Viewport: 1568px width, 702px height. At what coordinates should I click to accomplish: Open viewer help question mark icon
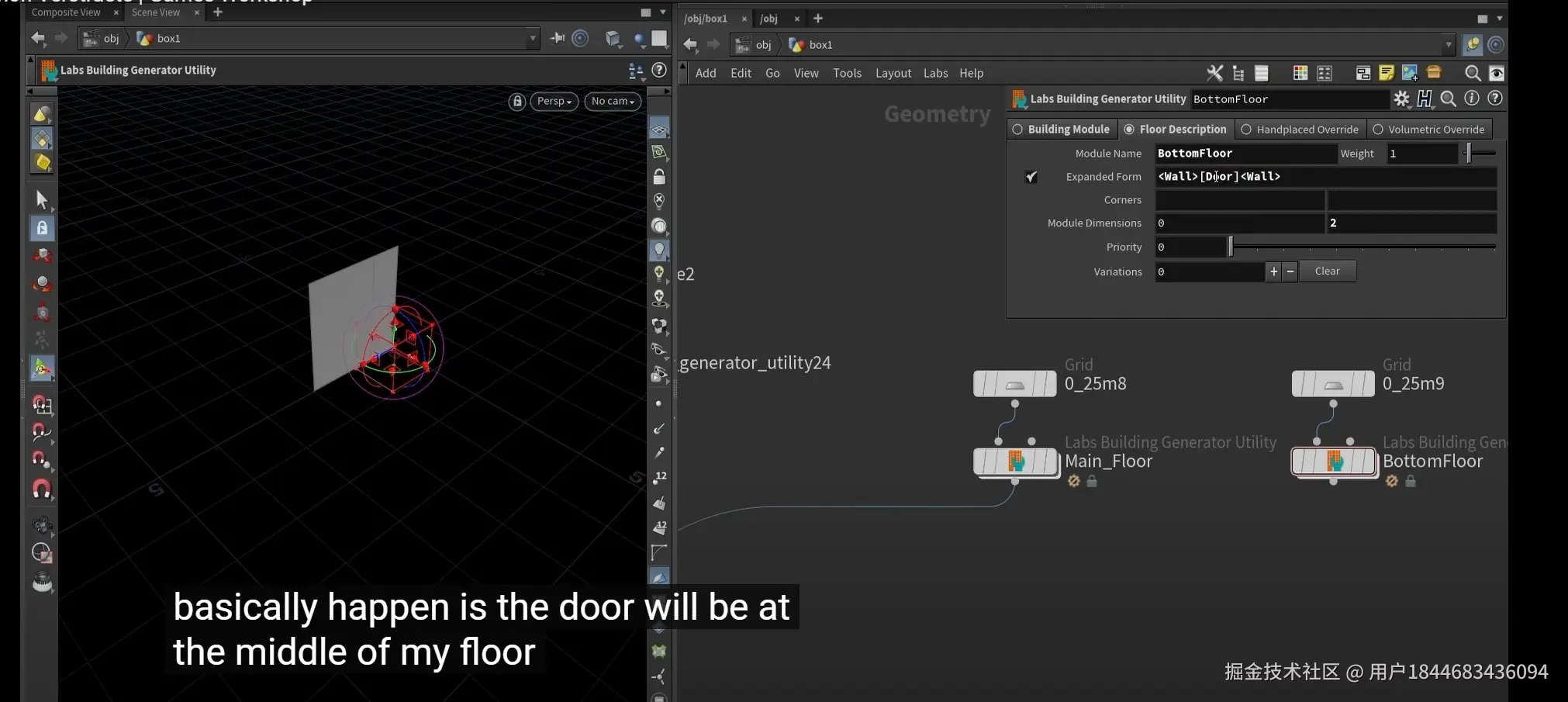click(x=659, y=71)
